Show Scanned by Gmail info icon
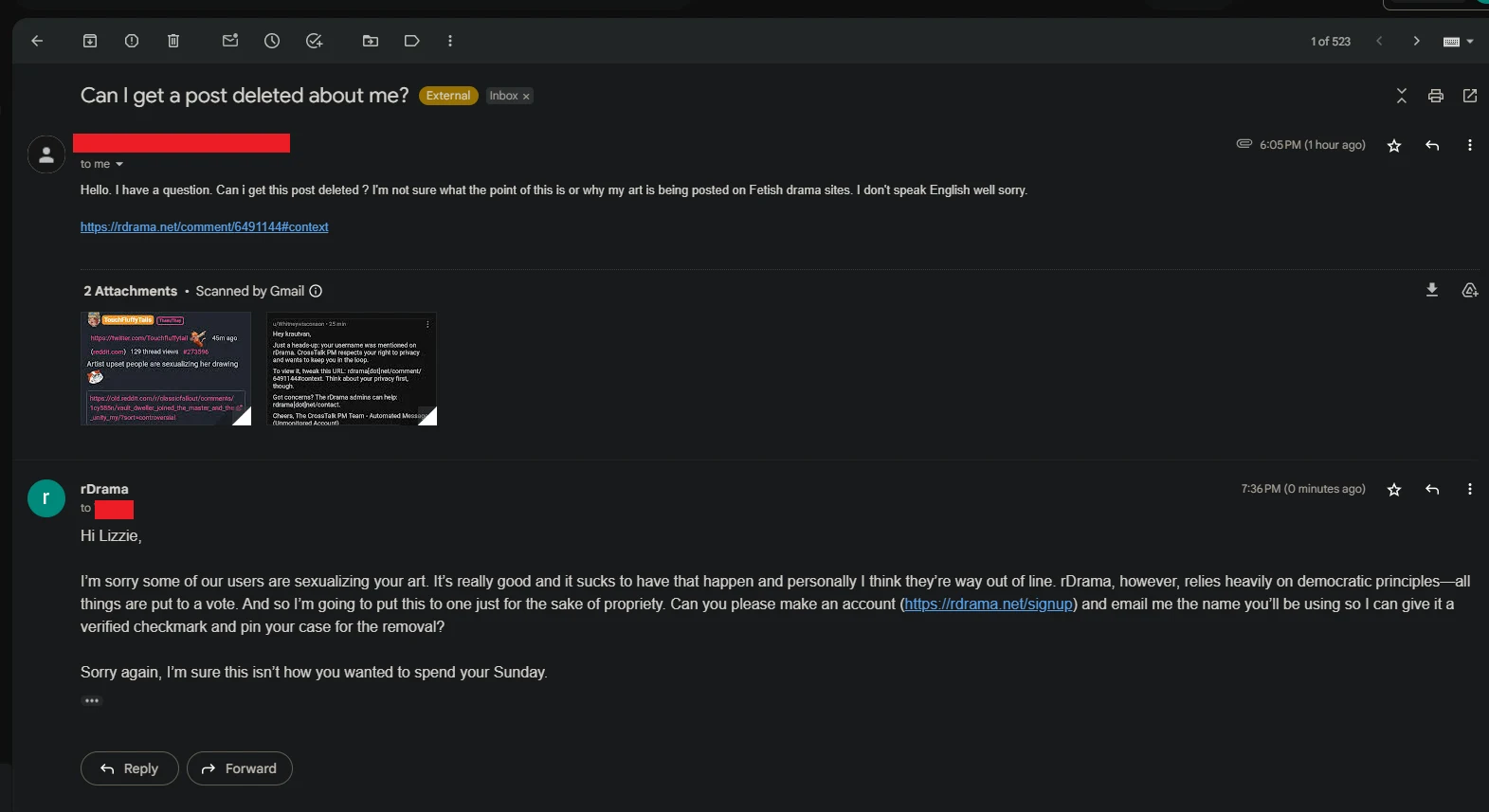 tap(316, 291)
